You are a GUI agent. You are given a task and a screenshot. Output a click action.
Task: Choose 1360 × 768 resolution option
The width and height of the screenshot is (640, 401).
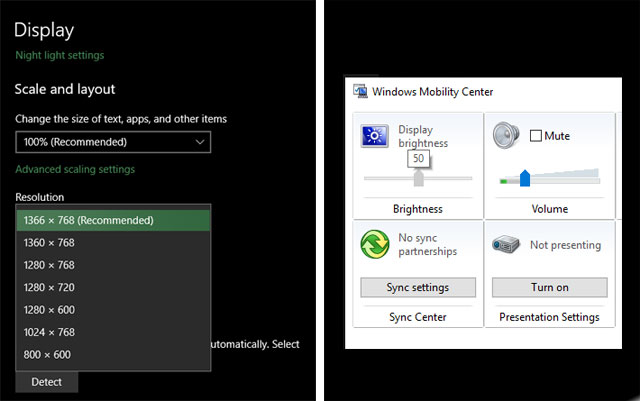point(113,242)
